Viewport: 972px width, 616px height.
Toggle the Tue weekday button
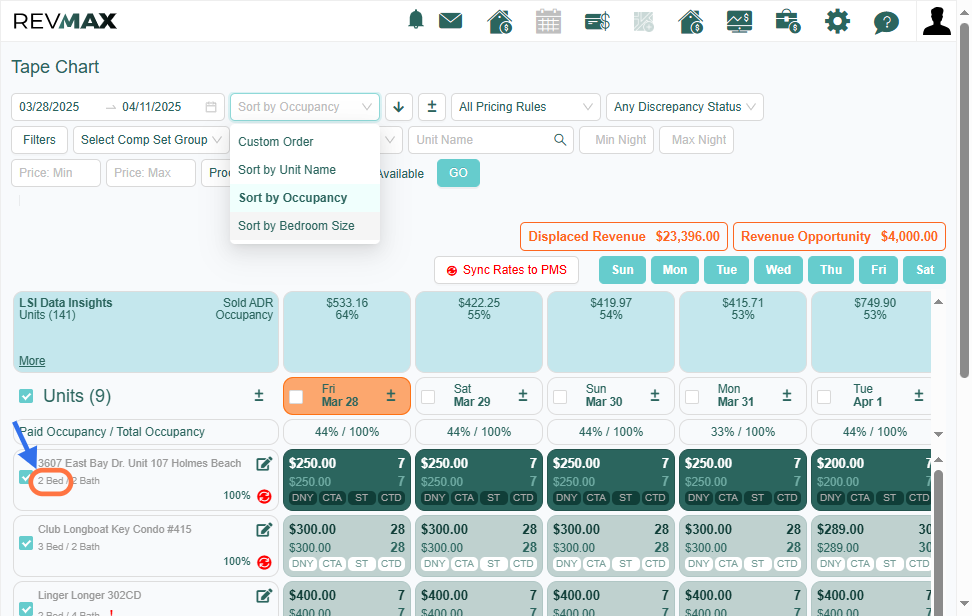point(727,270)
